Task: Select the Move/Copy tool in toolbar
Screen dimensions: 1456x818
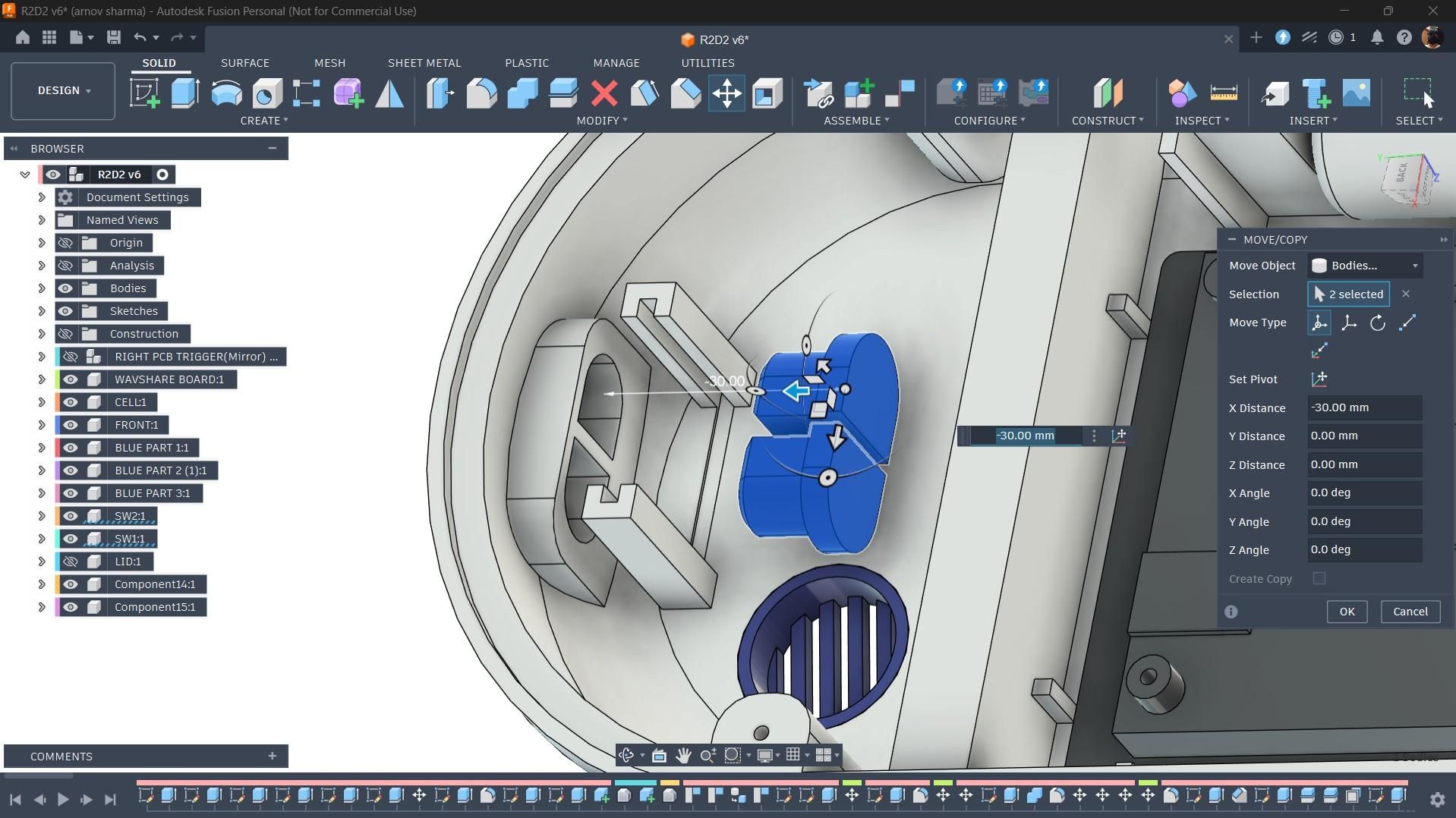Action: 726,93
